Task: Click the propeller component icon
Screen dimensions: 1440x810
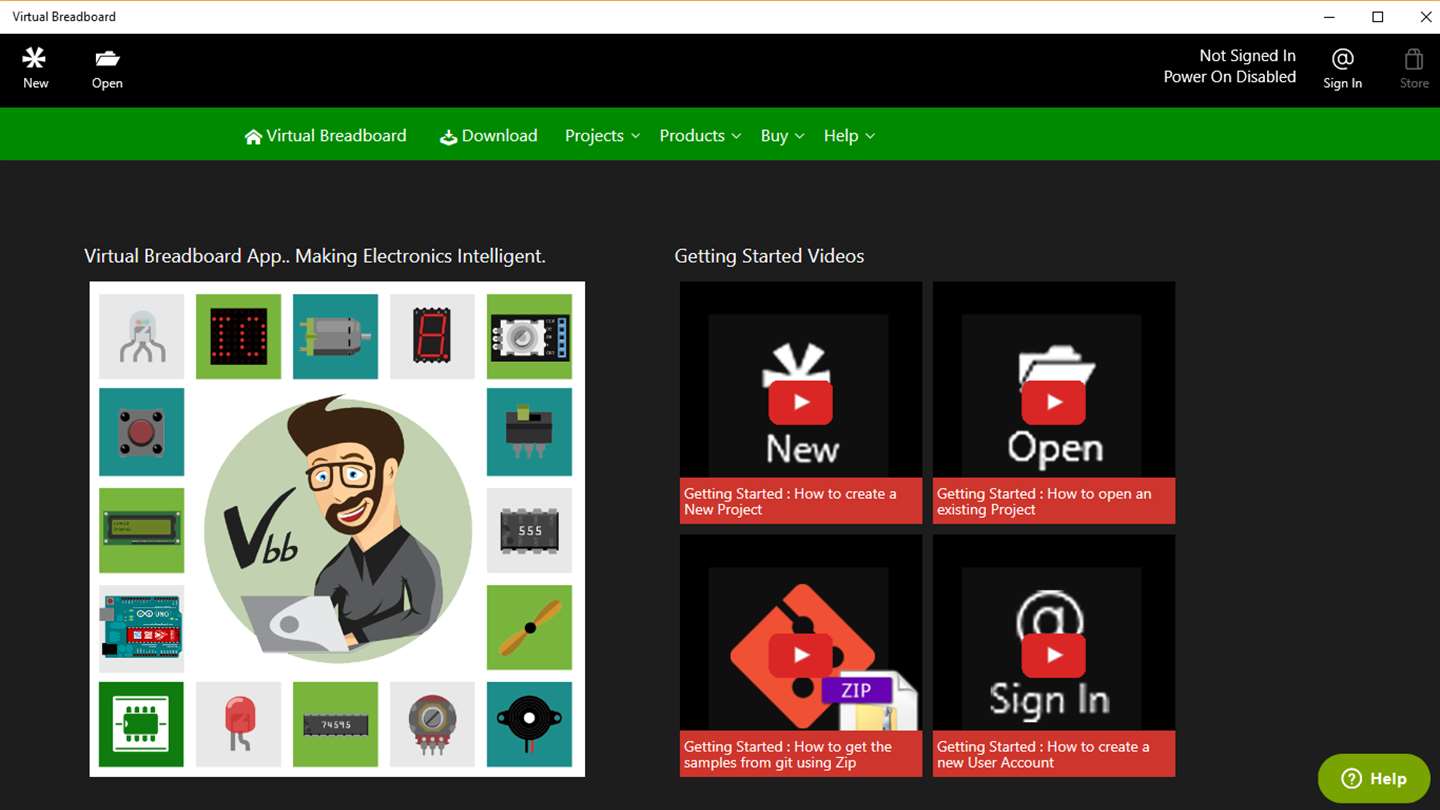Action: (x=529, y=627)
